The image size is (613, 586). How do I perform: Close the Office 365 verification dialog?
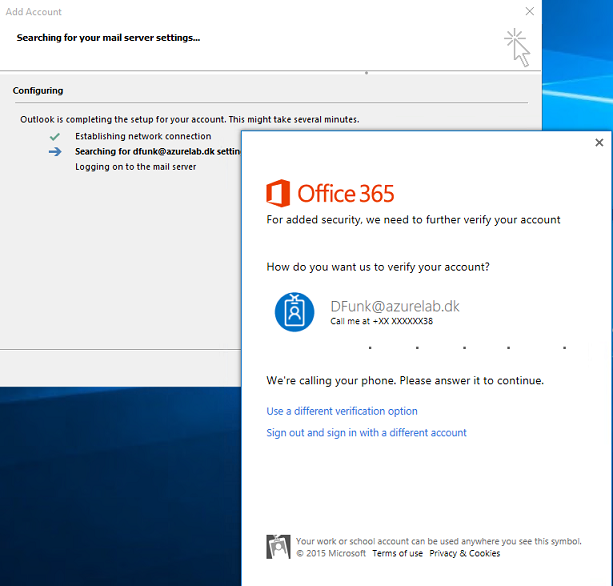(x=599, y=143)
